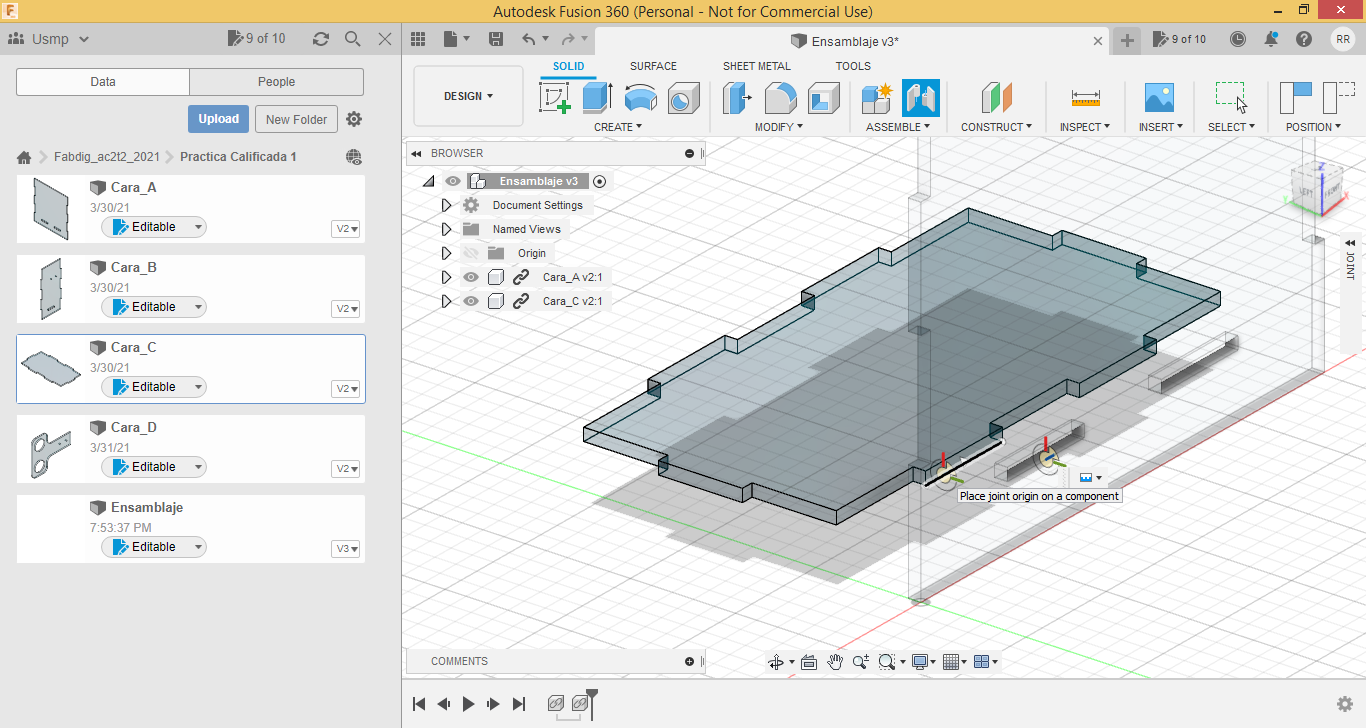
Task: Open the DESIGN workspace dropdown
Action: [x=468, y=96]
